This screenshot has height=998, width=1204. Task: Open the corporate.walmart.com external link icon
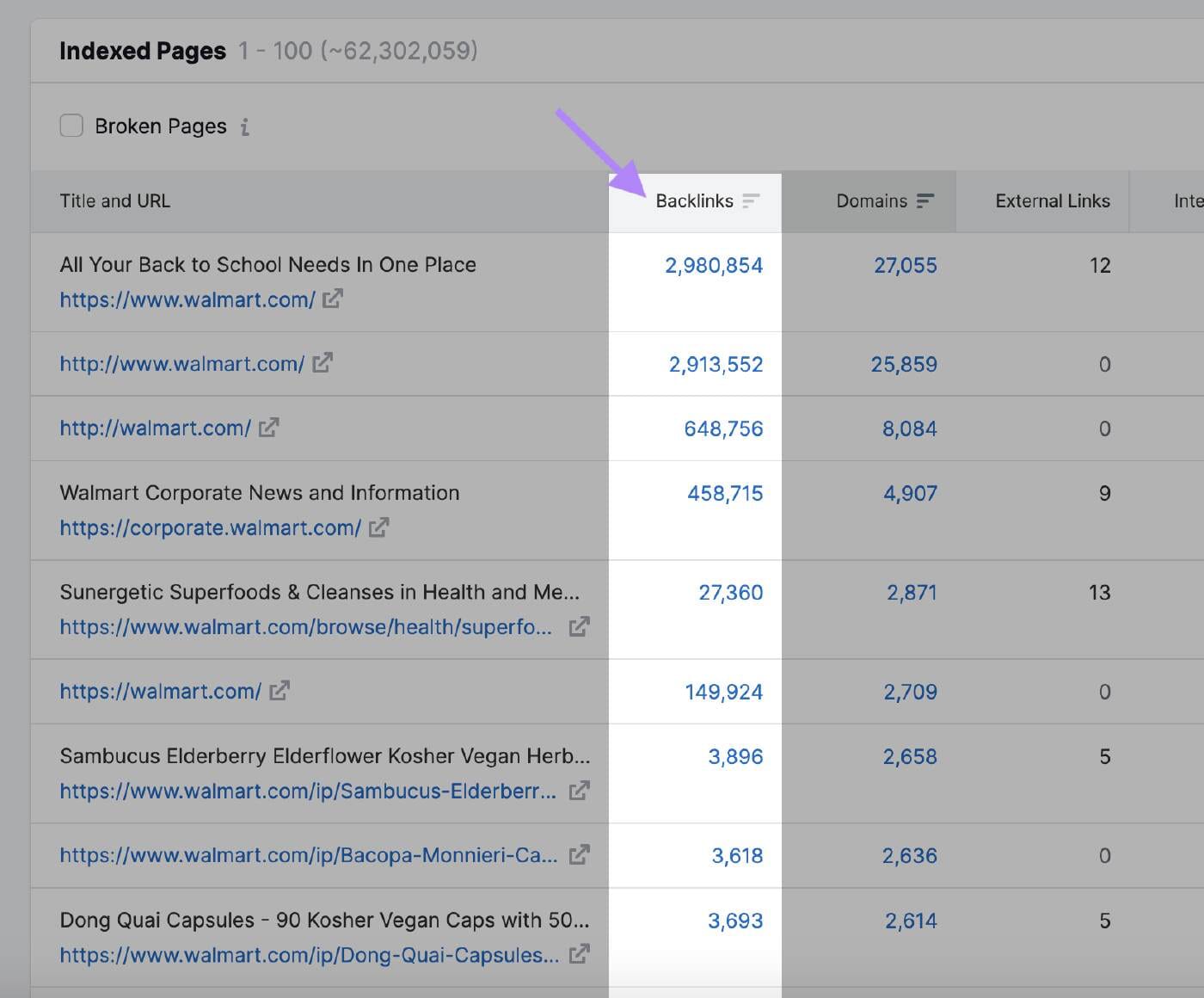(x=379, y=527)
